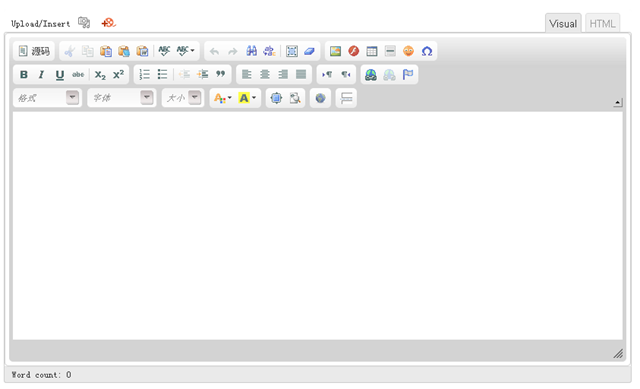Click the Source (源码) button

(34, 51)
